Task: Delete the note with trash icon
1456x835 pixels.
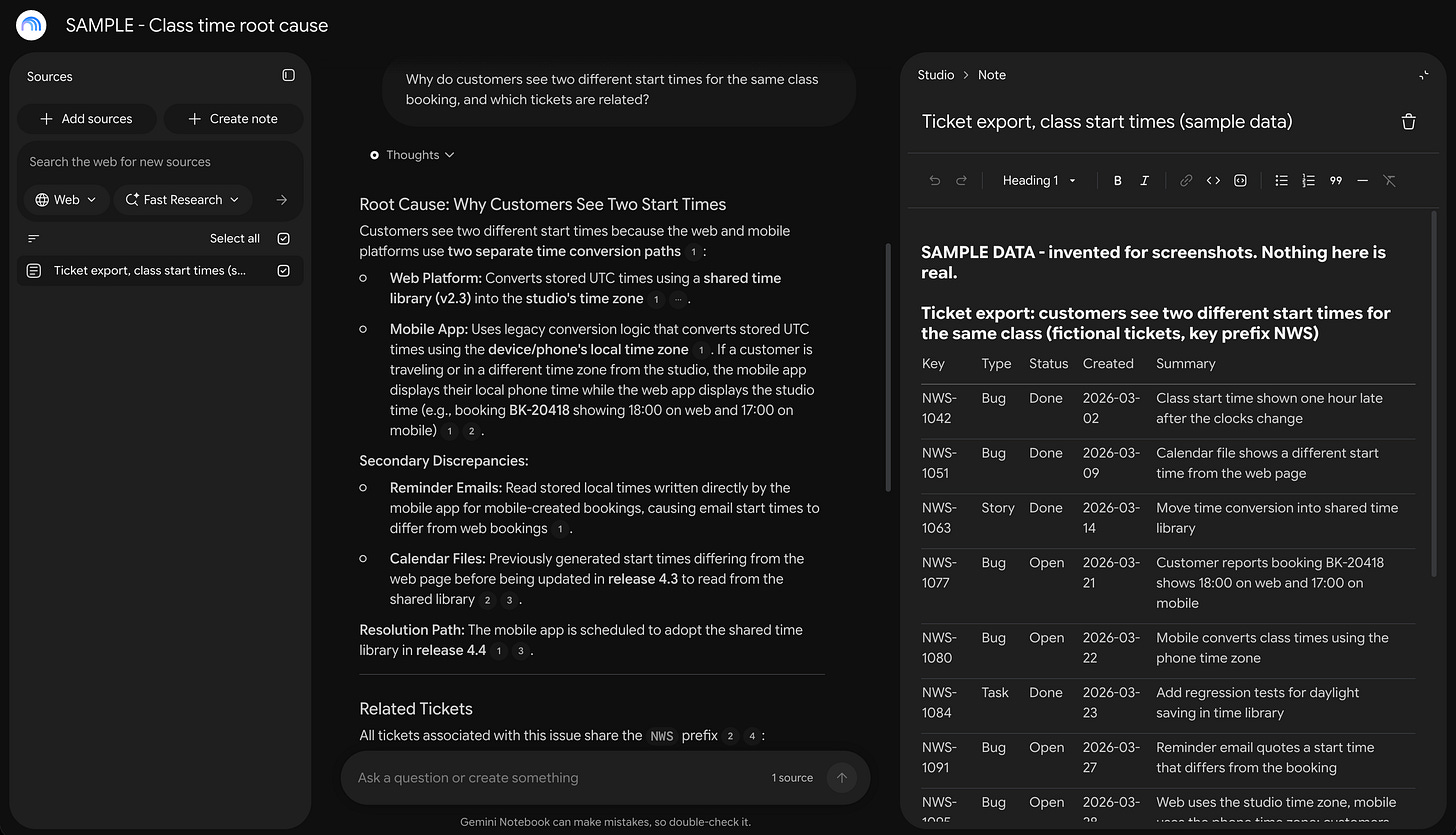Action: [1408, 122]
